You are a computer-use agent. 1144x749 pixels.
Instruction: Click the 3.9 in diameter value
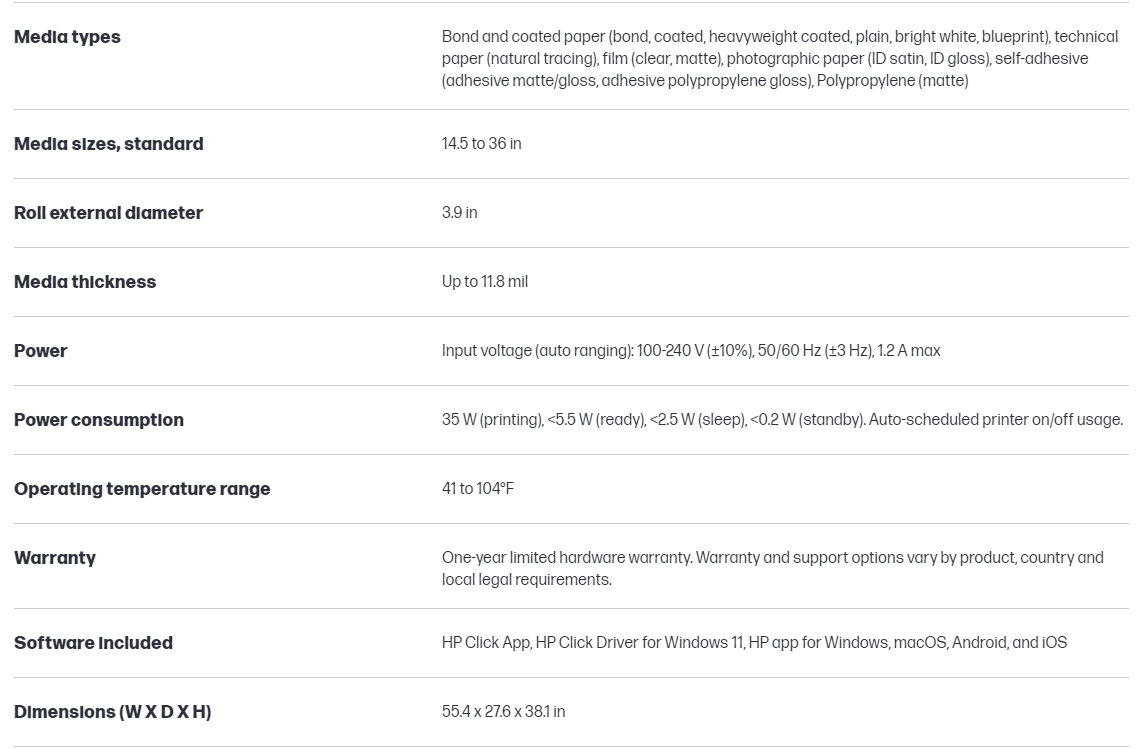459,213
